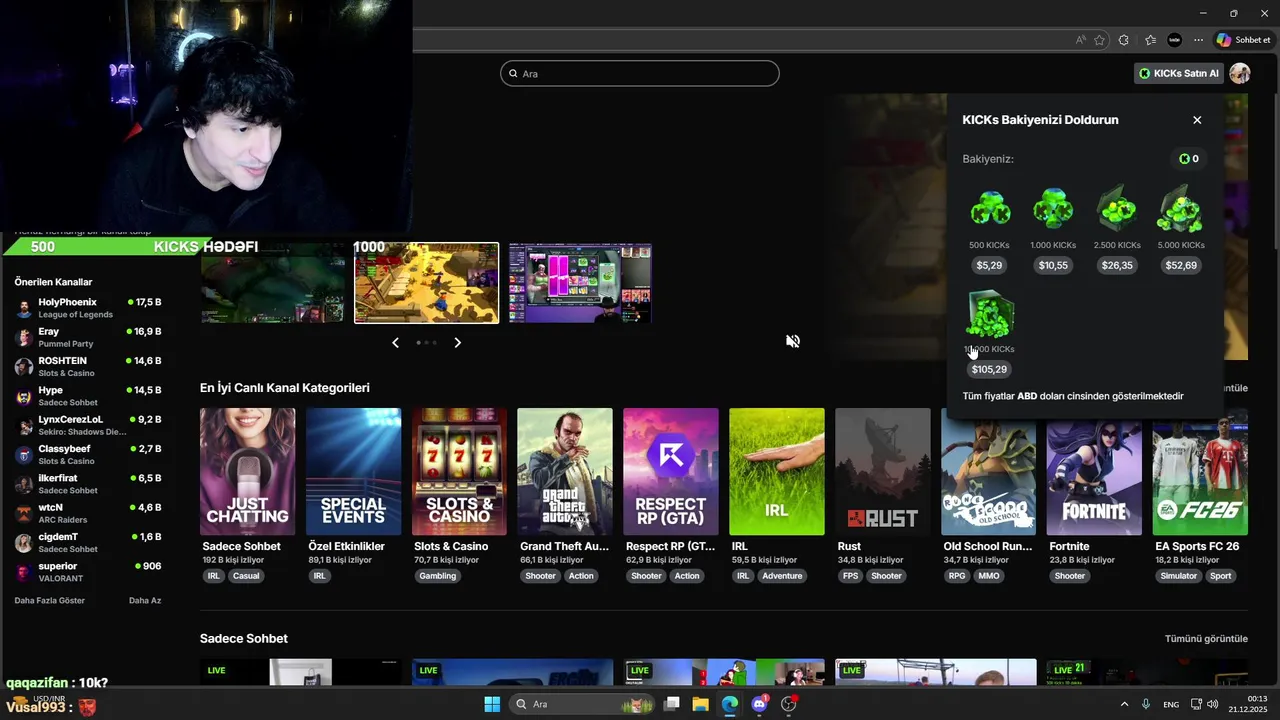Open EA Sports FC 26 category card
1280x720 pixels.
(x=1200, y=471)
